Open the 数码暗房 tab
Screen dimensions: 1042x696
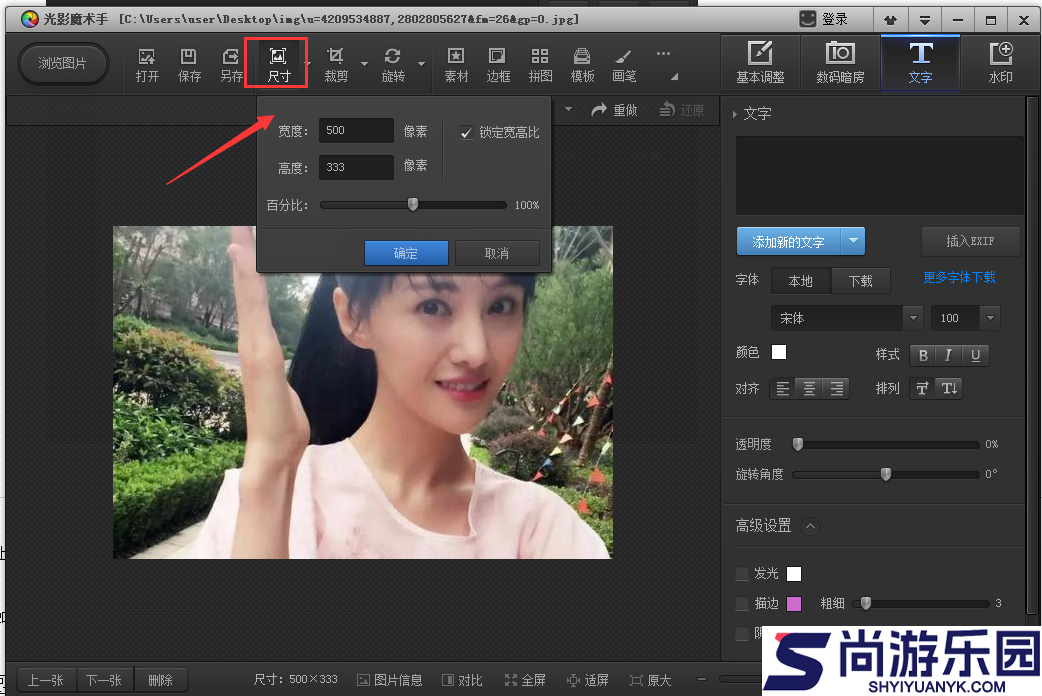[840, 63]
